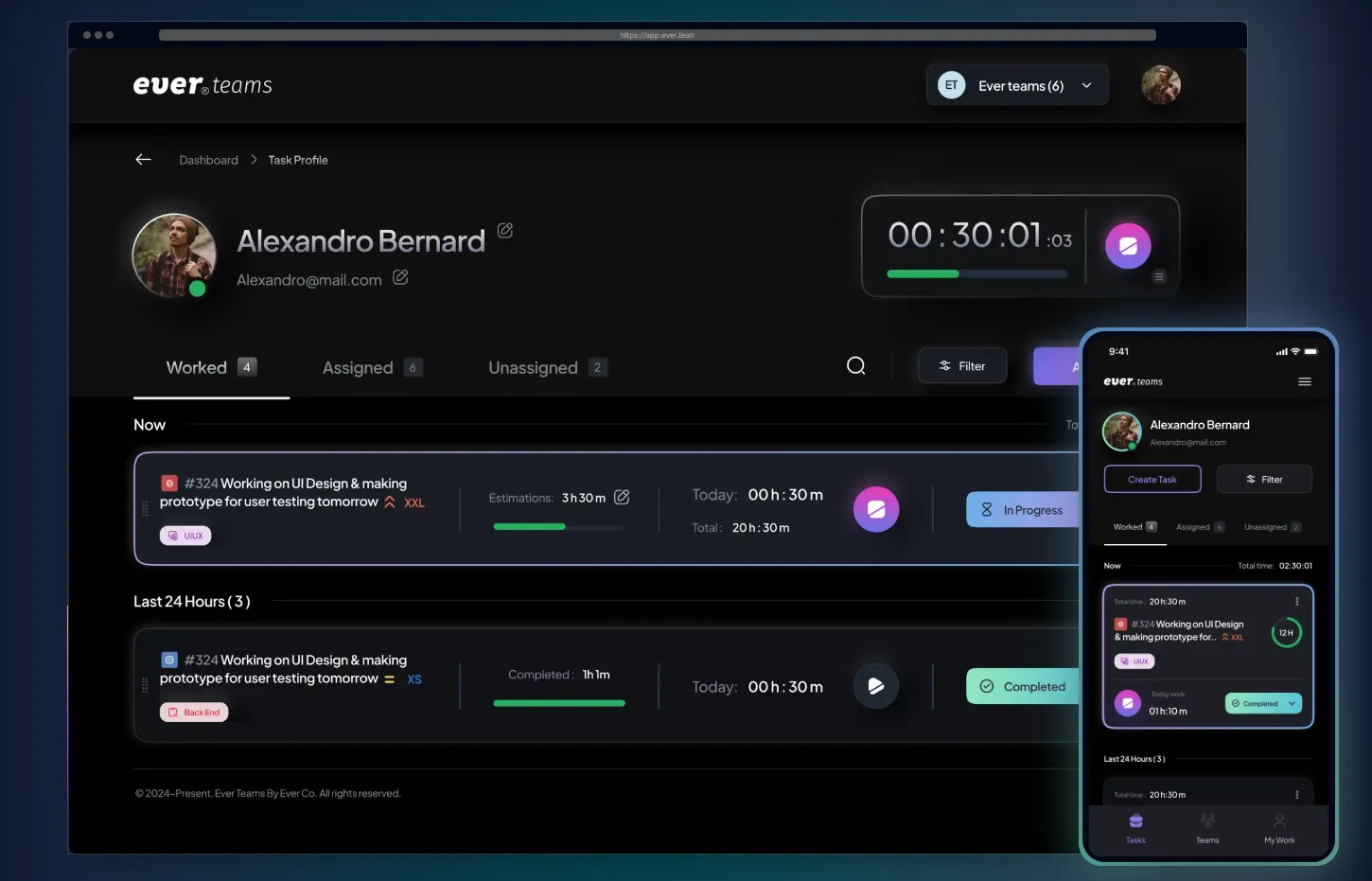
Task: Edit the Alexandro@mail.com email pencil icon
Action: [x=400, y=277]
